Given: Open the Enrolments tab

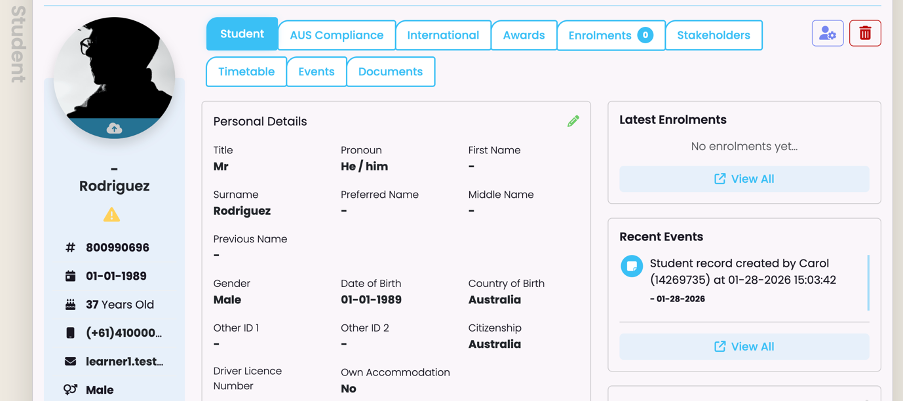Looking at the screenshot, I should [x=610, y=35].
